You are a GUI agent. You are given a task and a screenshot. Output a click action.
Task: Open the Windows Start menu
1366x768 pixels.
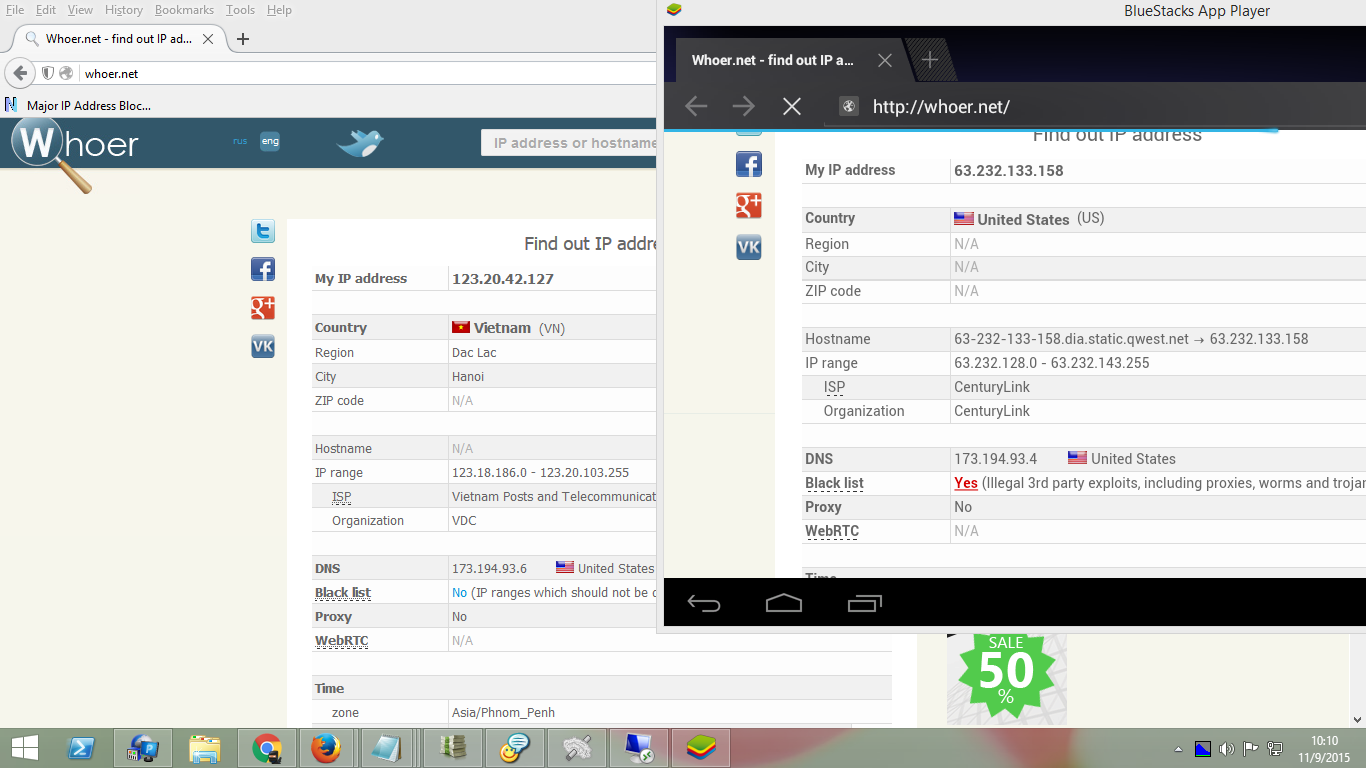(24, 748)
